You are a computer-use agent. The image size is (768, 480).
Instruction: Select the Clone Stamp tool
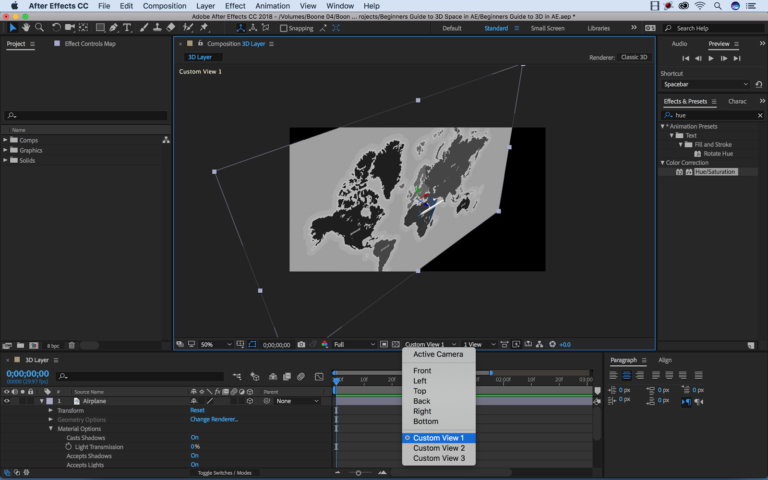pos(157,28)
